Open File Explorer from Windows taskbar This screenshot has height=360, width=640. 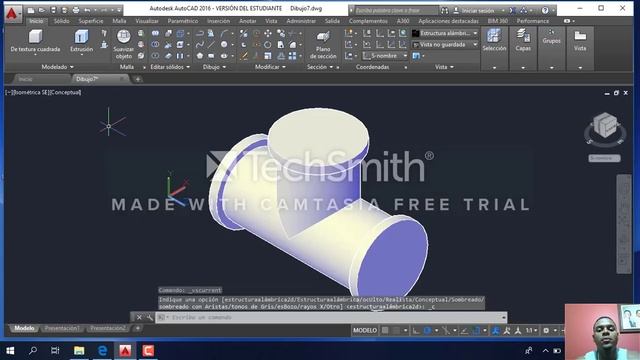pos(79,351)
